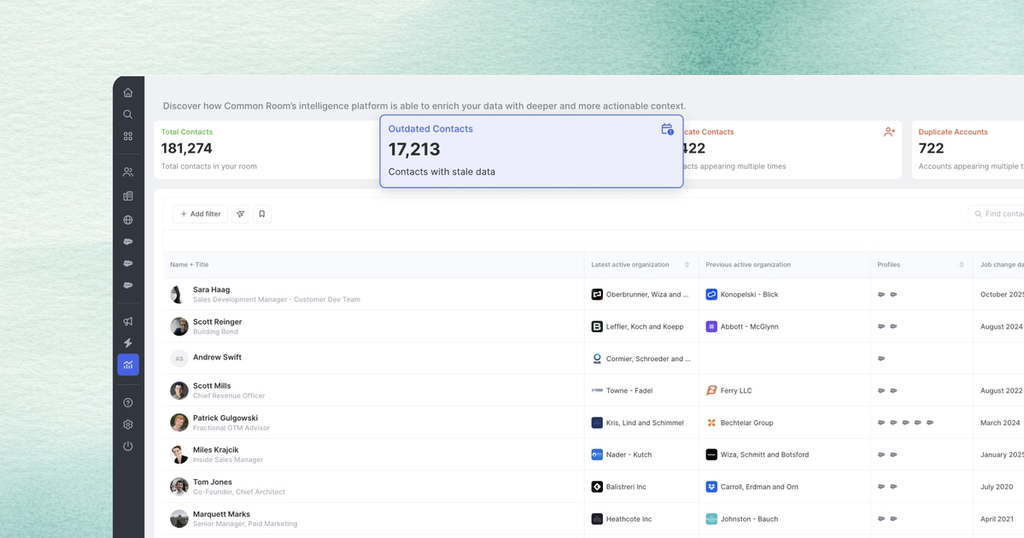Open the apps grid icon in sidebar
Screen dimensions: 1024x538
(128, 136)
